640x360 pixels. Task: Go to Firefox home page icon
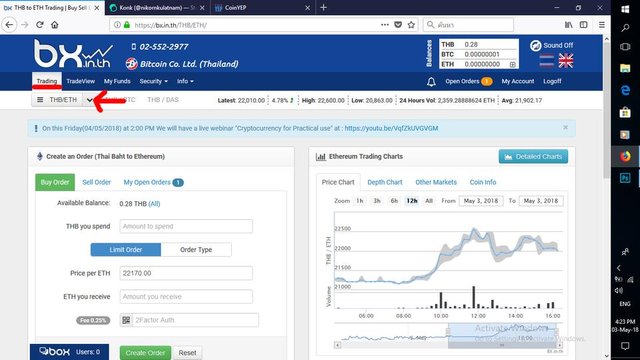click(x=55, y=25)
